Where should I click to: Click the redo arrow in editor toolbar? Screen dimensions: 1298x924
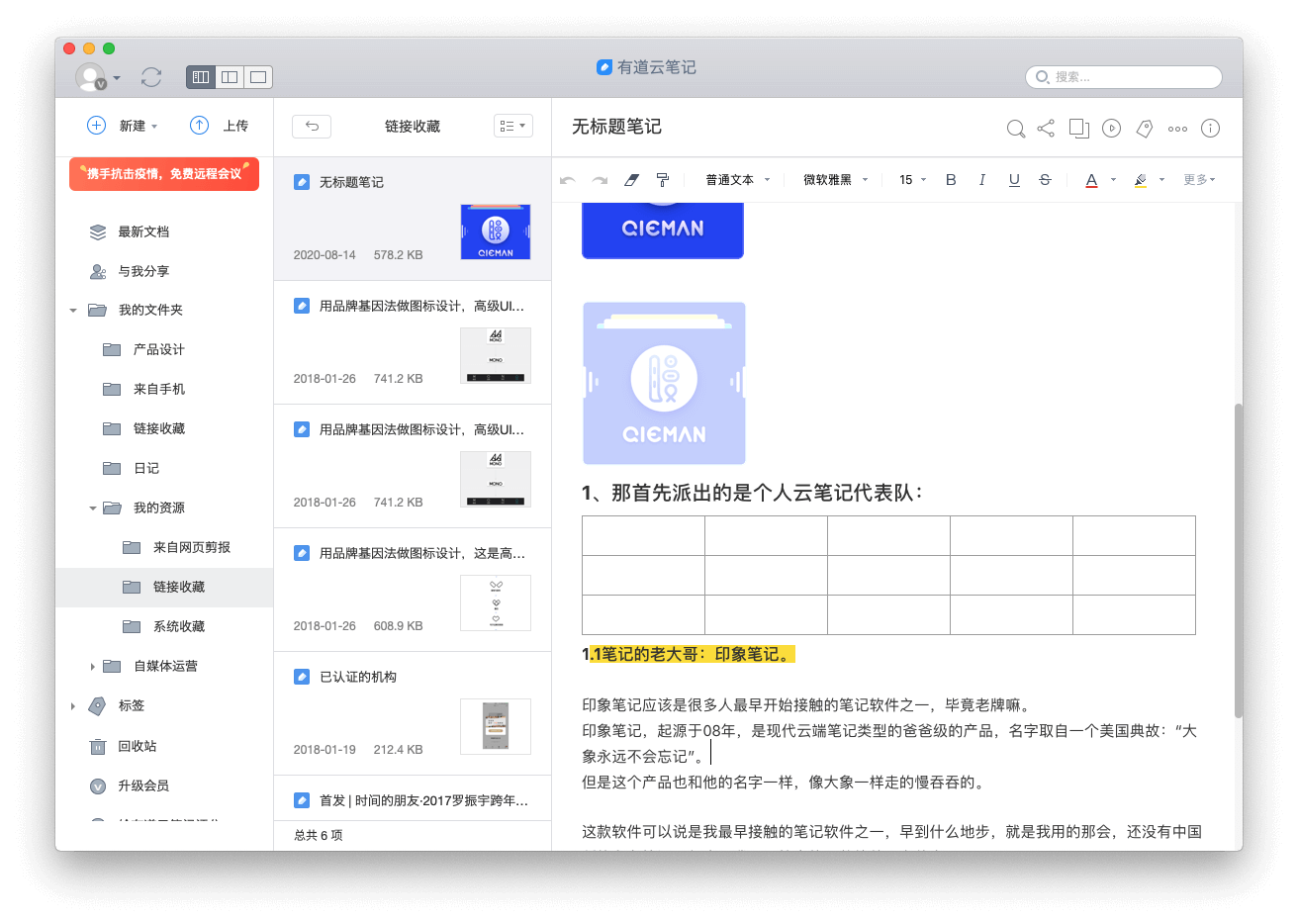click(599, 180)
